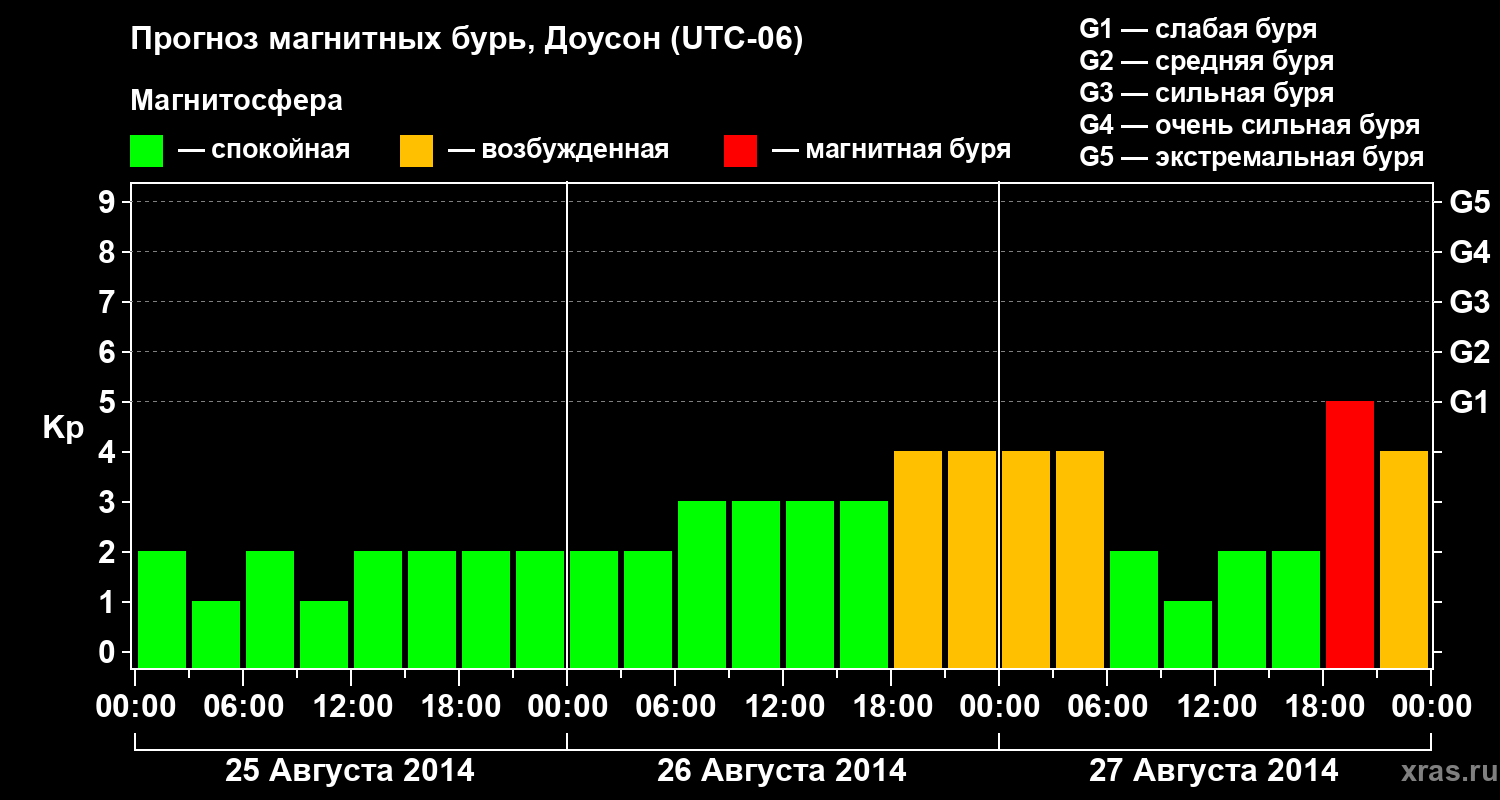1500x800 pixels.
Task: Click the '— магнитная буря' legend label
Action: click(892, 150)
